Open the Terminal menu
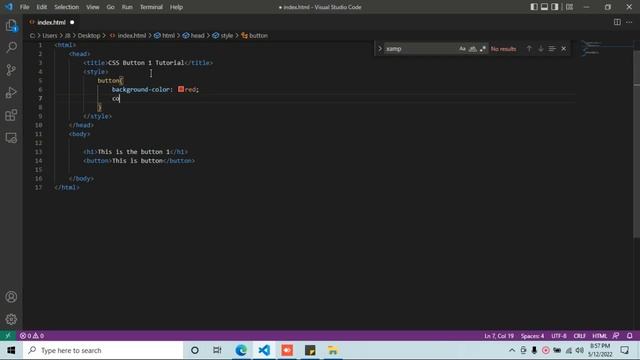The height and width of the screenshot is (360, 640). tap(151, 7)
